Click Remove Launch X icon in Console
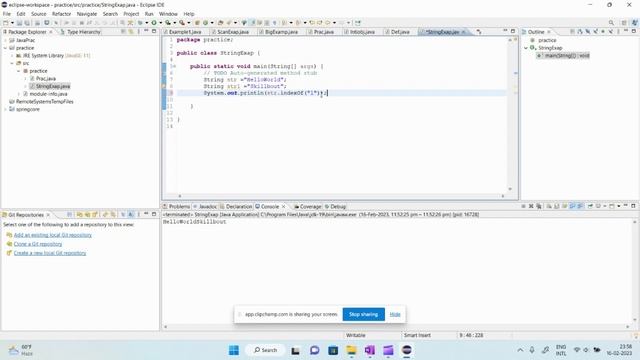The image size is (640, 360). [531, 206]
